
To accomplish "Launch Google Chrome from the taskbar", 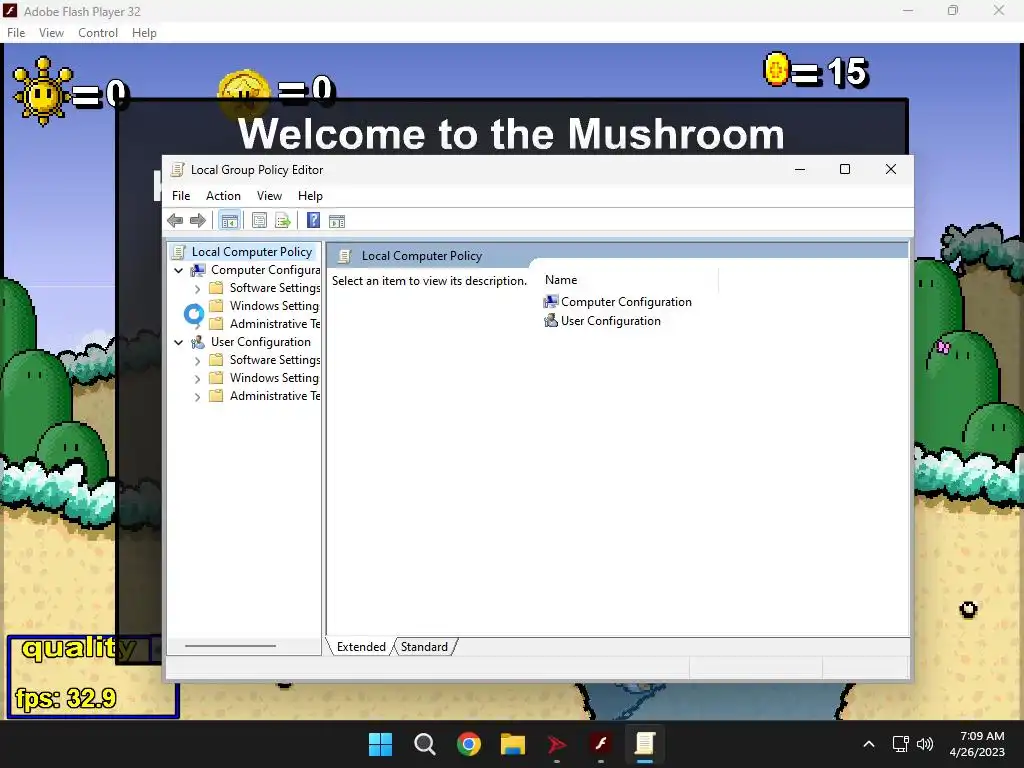I will [469, 744].
